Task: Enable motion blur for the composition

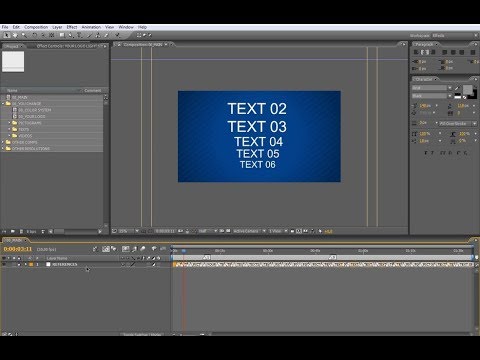Action: tap(143, 249)
